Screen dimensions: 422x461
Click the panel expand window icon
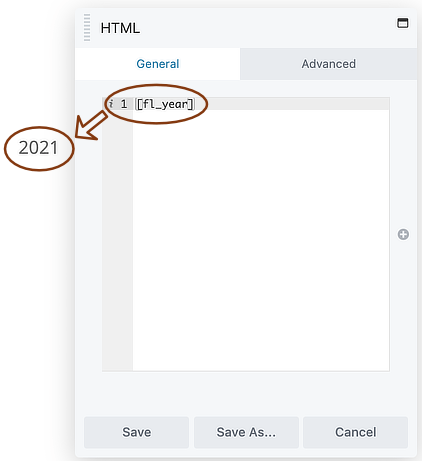click(x=403, y=23)
